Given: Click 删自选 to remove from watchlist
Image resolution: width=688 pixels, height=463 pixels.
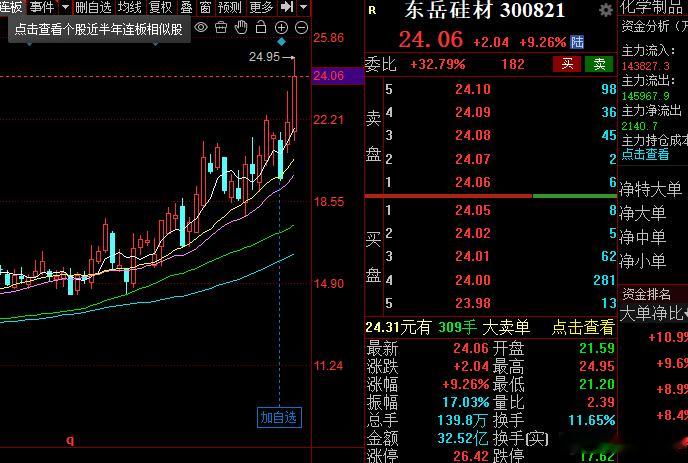Looking at the screenshot, I should pos(93,7).
